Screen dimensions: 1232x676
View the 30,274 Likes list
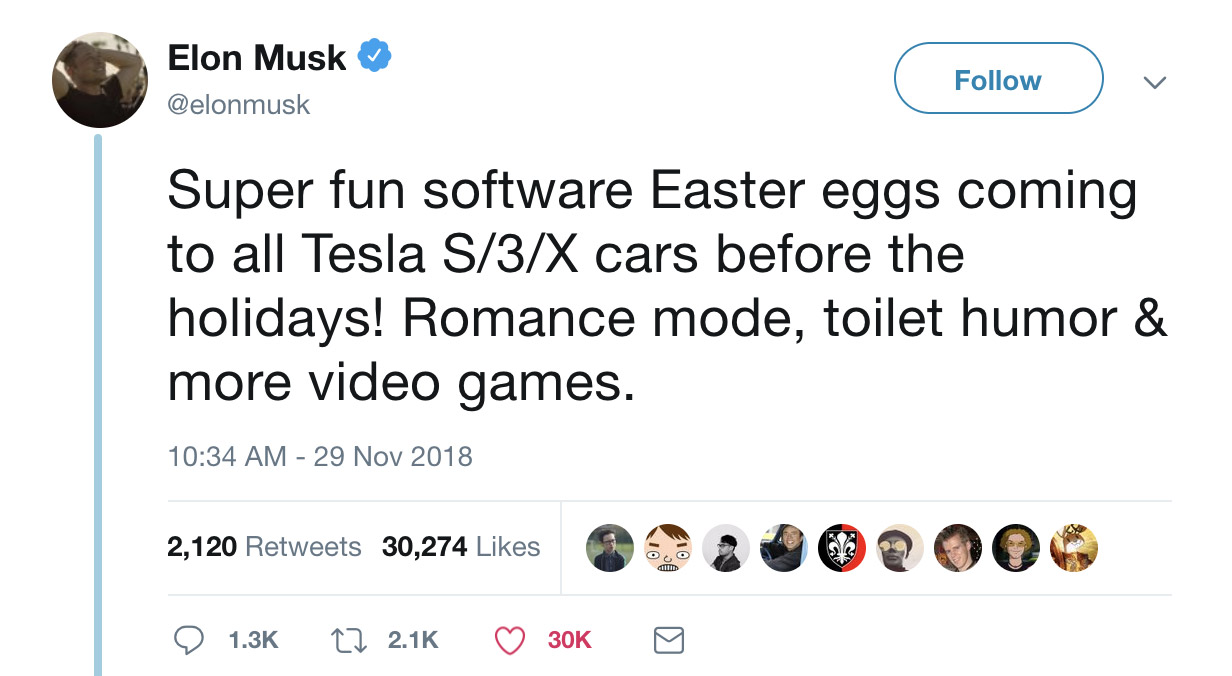[x=460, y=547]
